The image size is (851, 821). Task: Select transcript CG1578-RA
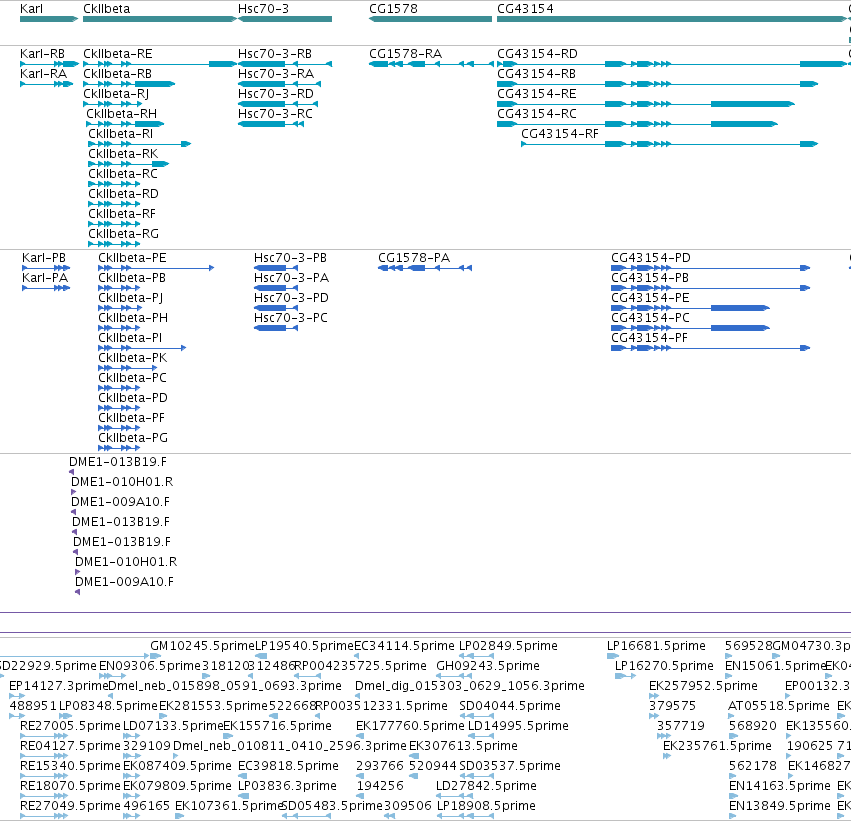405,54
